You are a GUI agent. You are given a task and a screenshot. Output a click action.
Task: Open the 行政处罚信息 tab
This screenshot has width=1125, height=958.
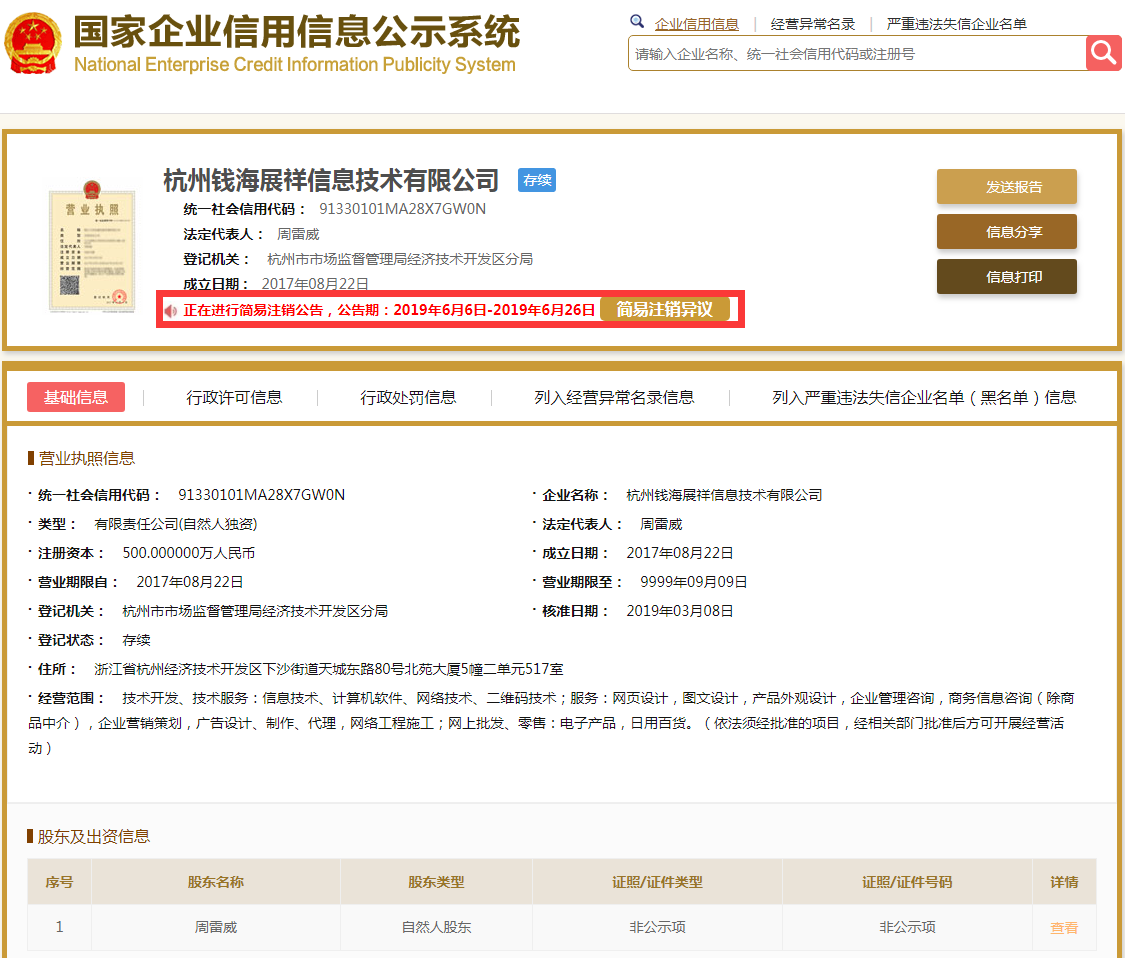[x=408, y=397]
